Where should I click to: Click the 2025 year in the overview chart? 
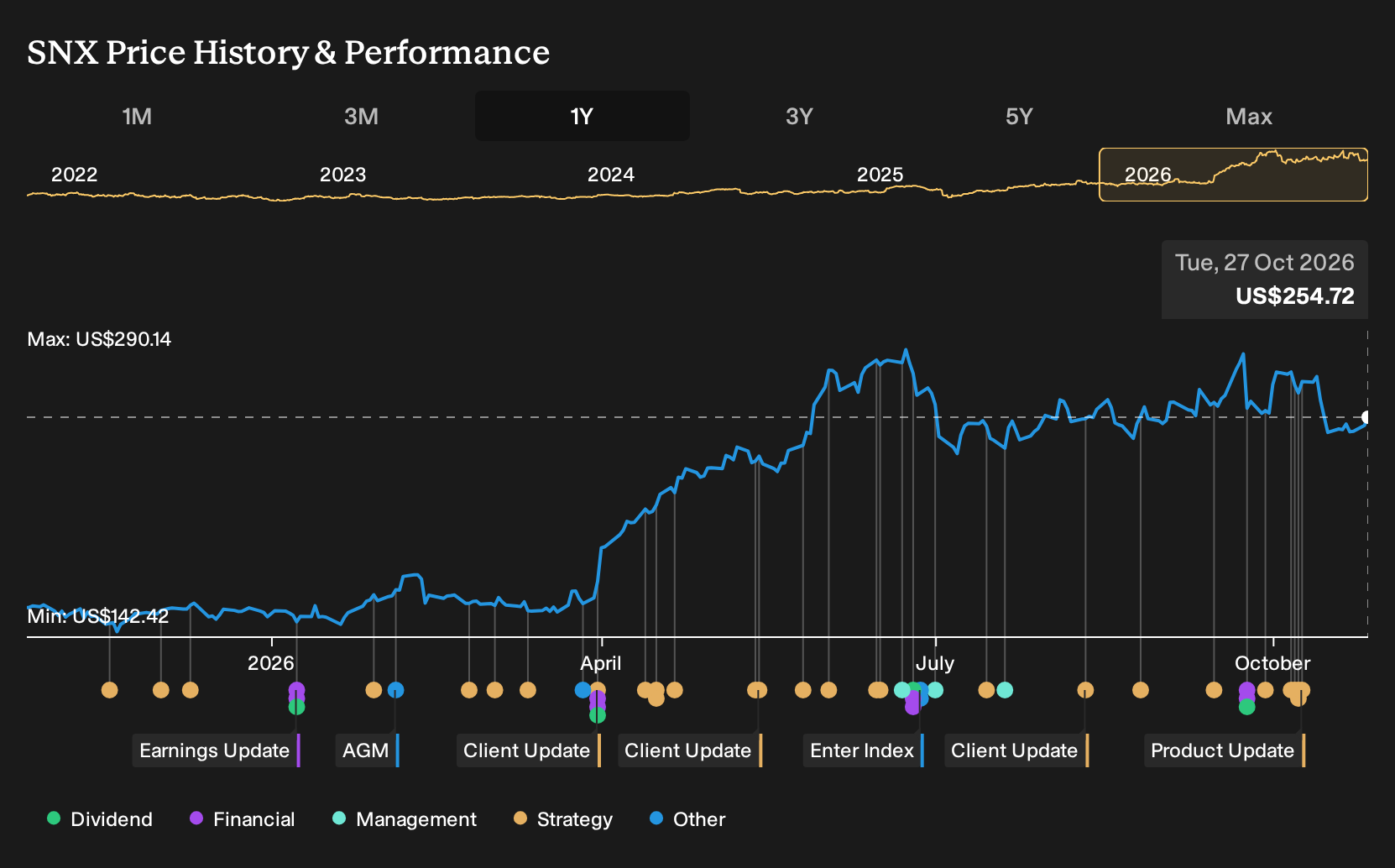click(880, 175)
